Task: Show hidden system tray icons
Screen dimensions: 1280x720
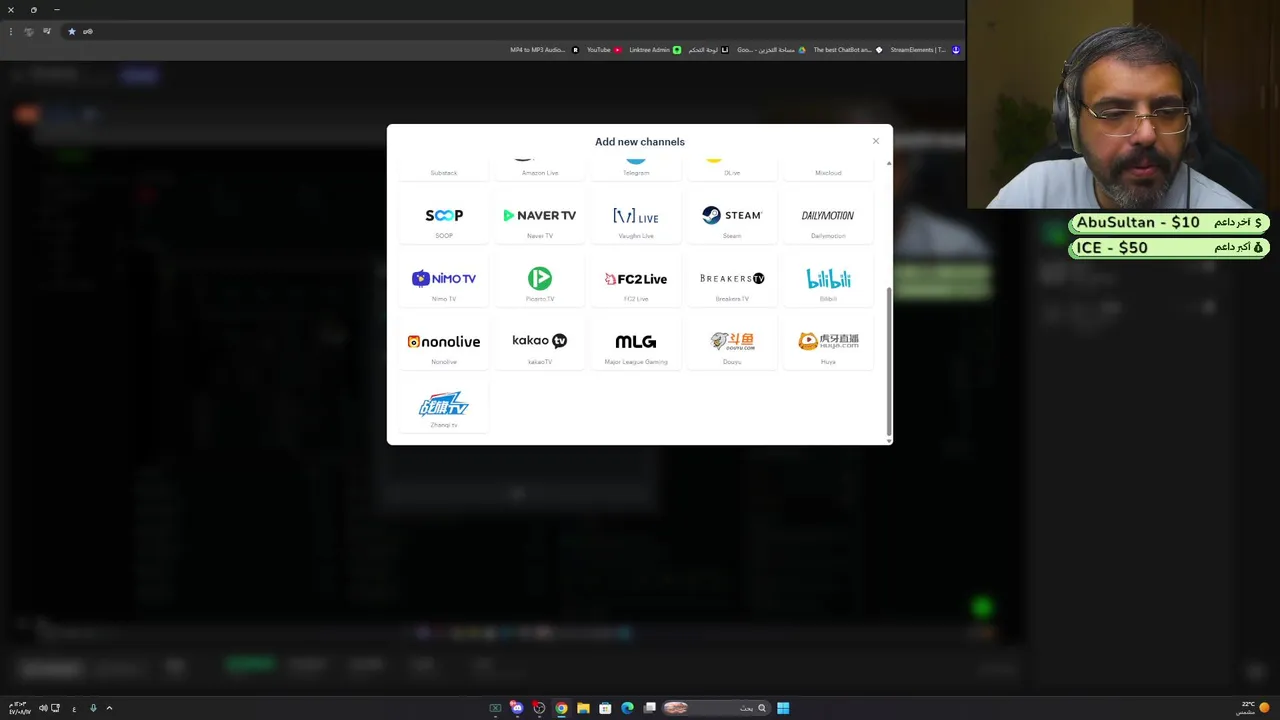Action: pyautogui.click(x=109, y=708)
